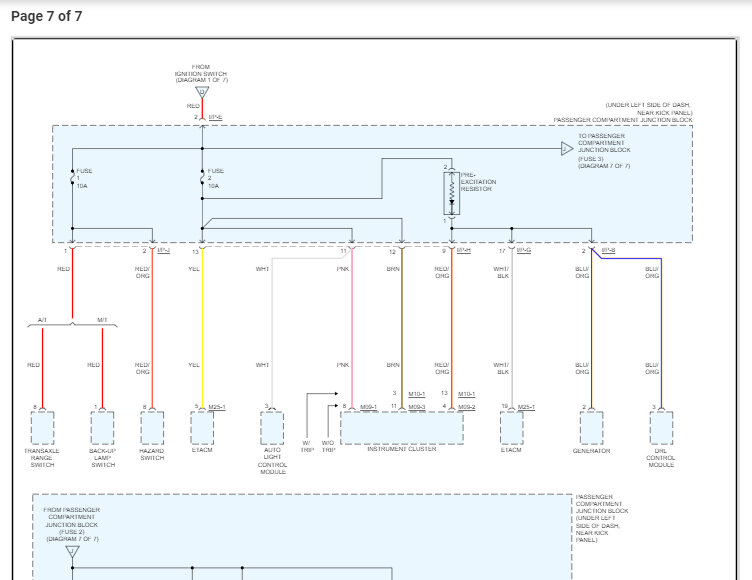The width and height of the screenshot is (752, 580).
Task: Click the I/P-E connector label
Action: click(215, 117)
